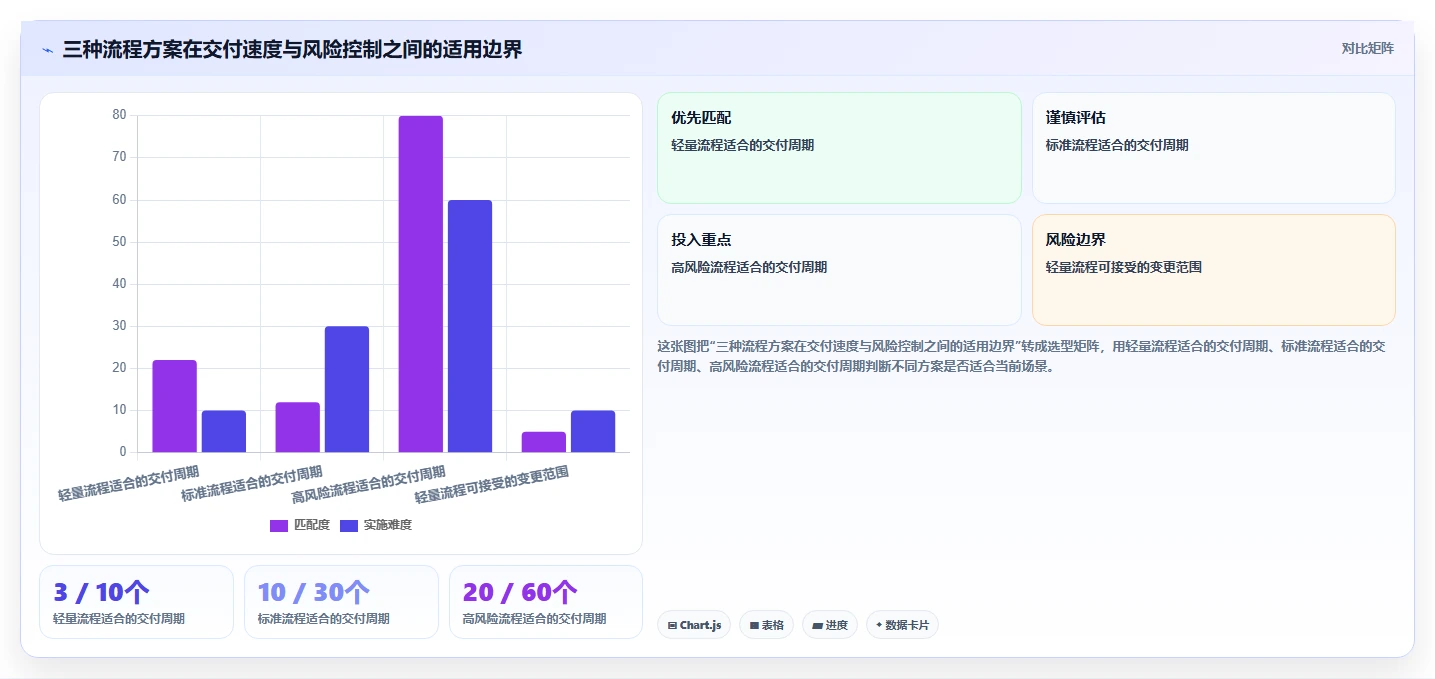Click the stat value 3 / 10个
This screenshot has height=679, width=1435.
(x=101, y=592)
